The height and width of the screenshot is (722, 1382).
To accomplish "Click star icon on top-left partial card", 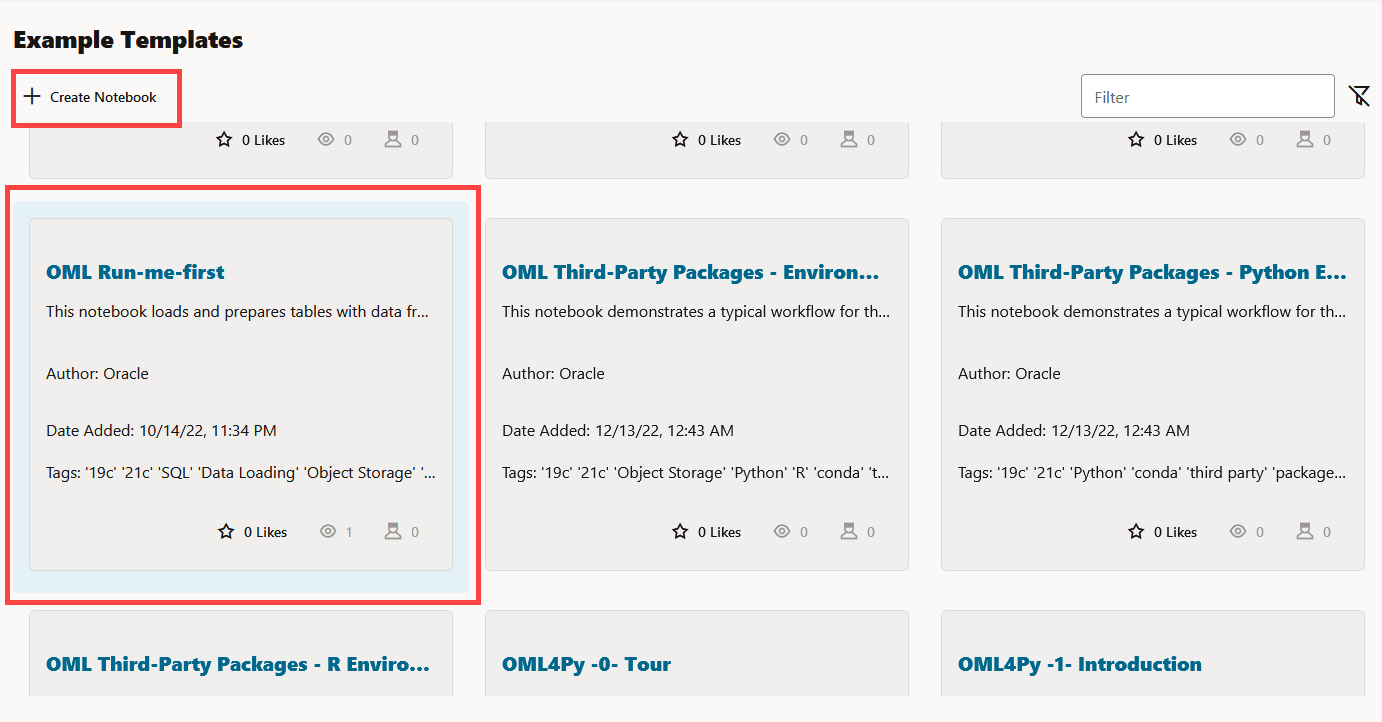I will click(224, 140).
